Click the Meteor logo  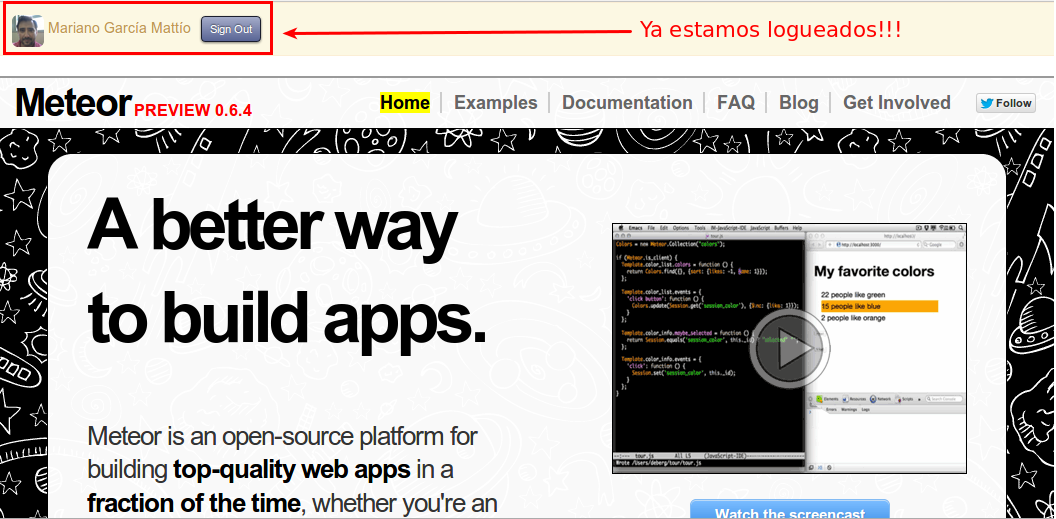point(73,103)
